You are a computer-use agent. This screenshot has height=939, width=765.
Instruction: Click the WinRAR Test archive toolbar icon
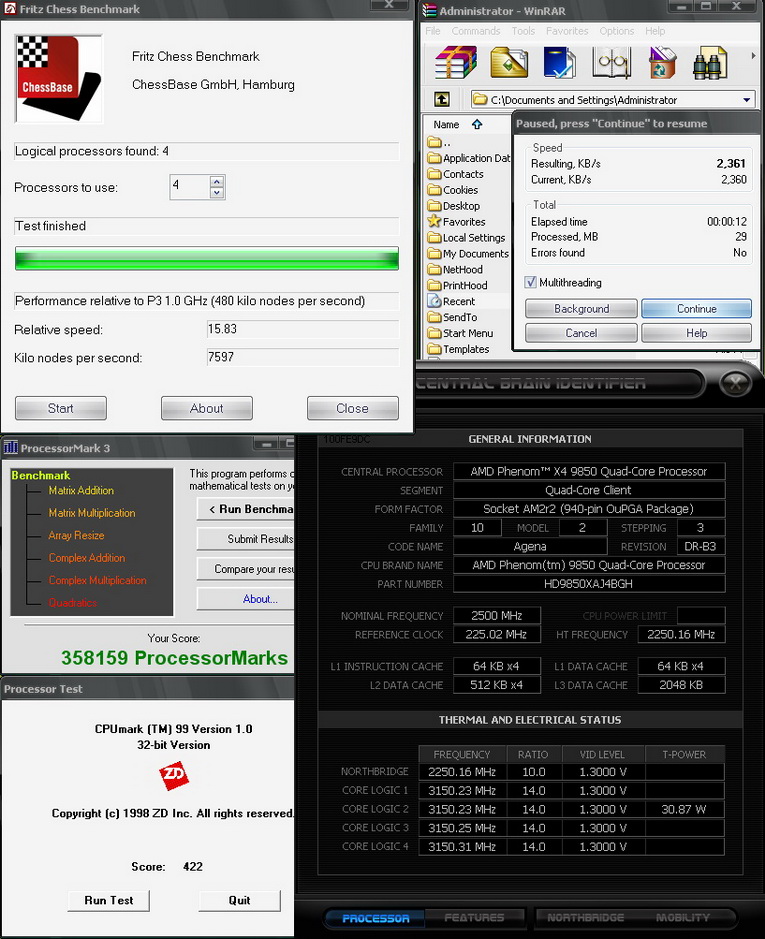click(560, 62)
